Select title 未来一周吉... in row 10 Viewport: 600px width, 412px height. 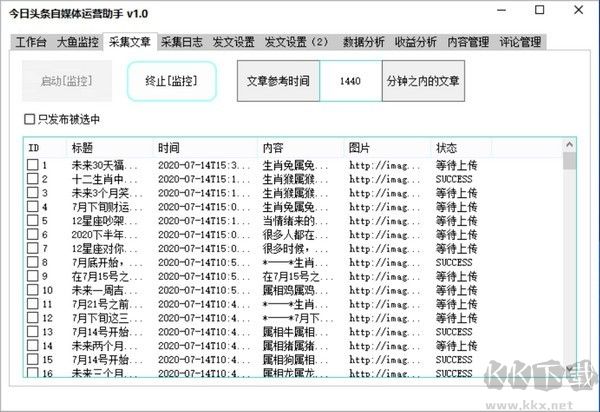coord(104,290)
